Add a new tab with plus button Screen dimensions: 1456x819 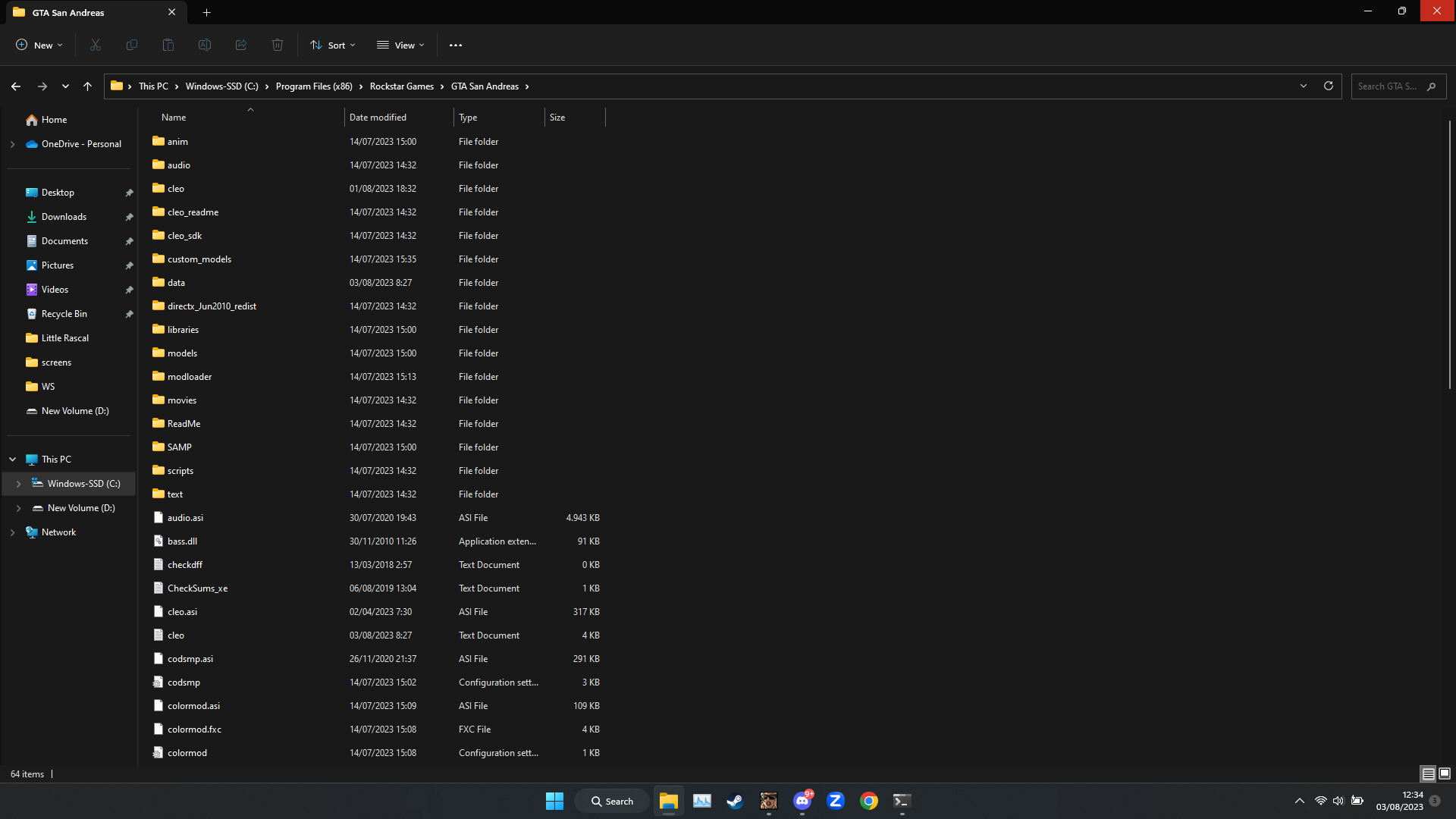(x=206, y=12)
